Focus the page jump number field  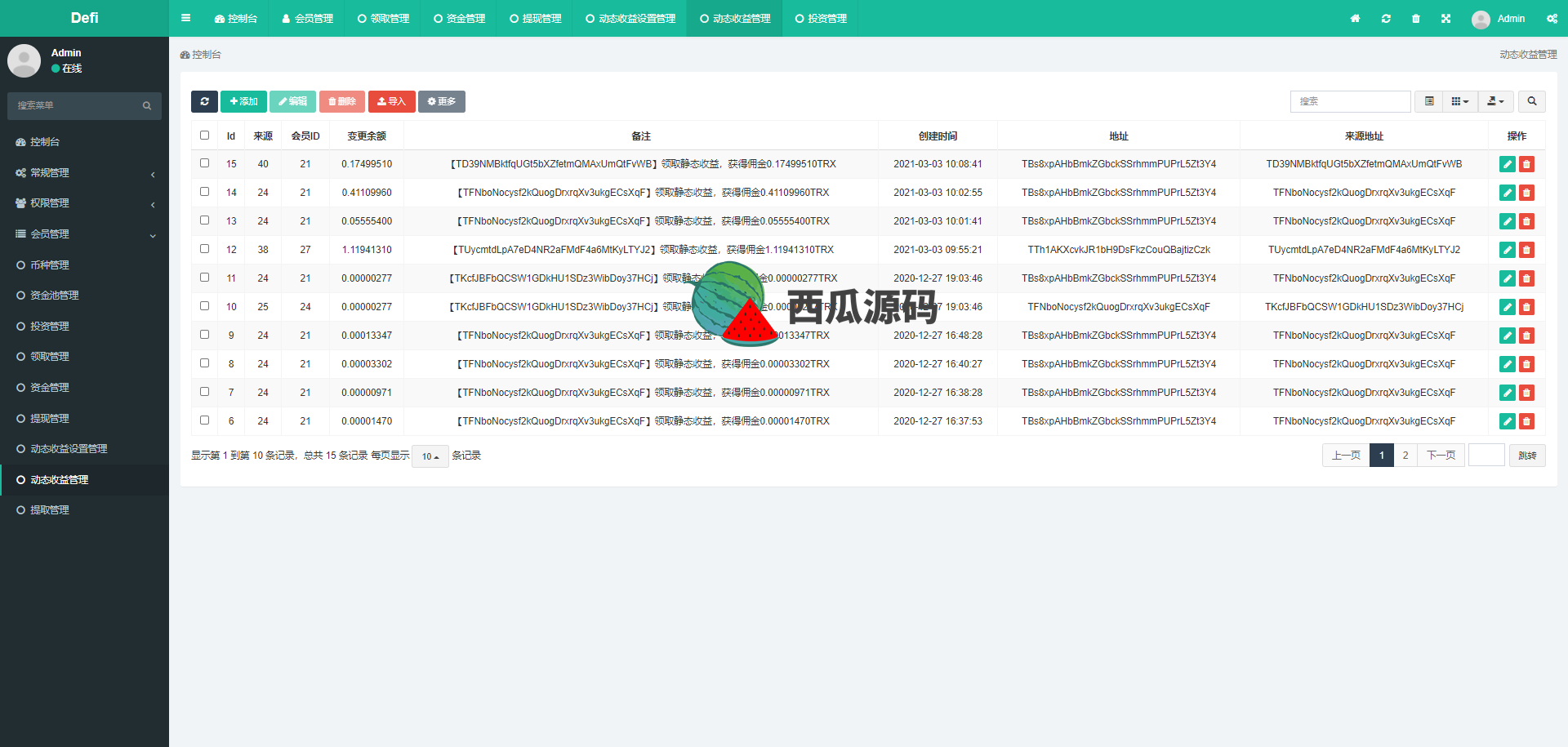pos(1486,456)
